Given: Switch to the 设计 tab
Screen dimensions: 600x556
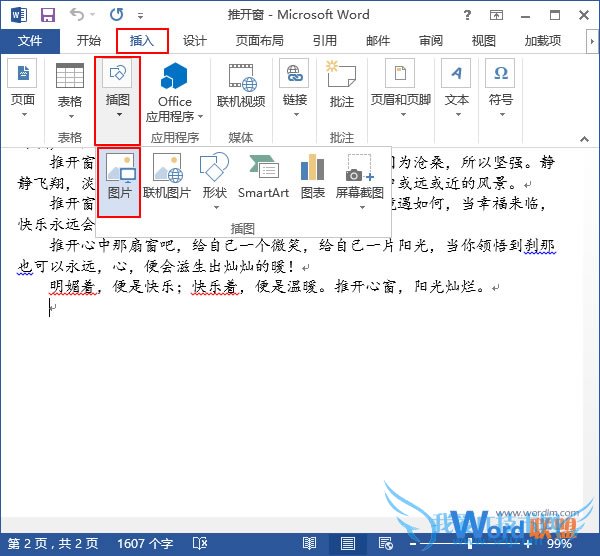Looking at the screenshot, I should 195,41.
